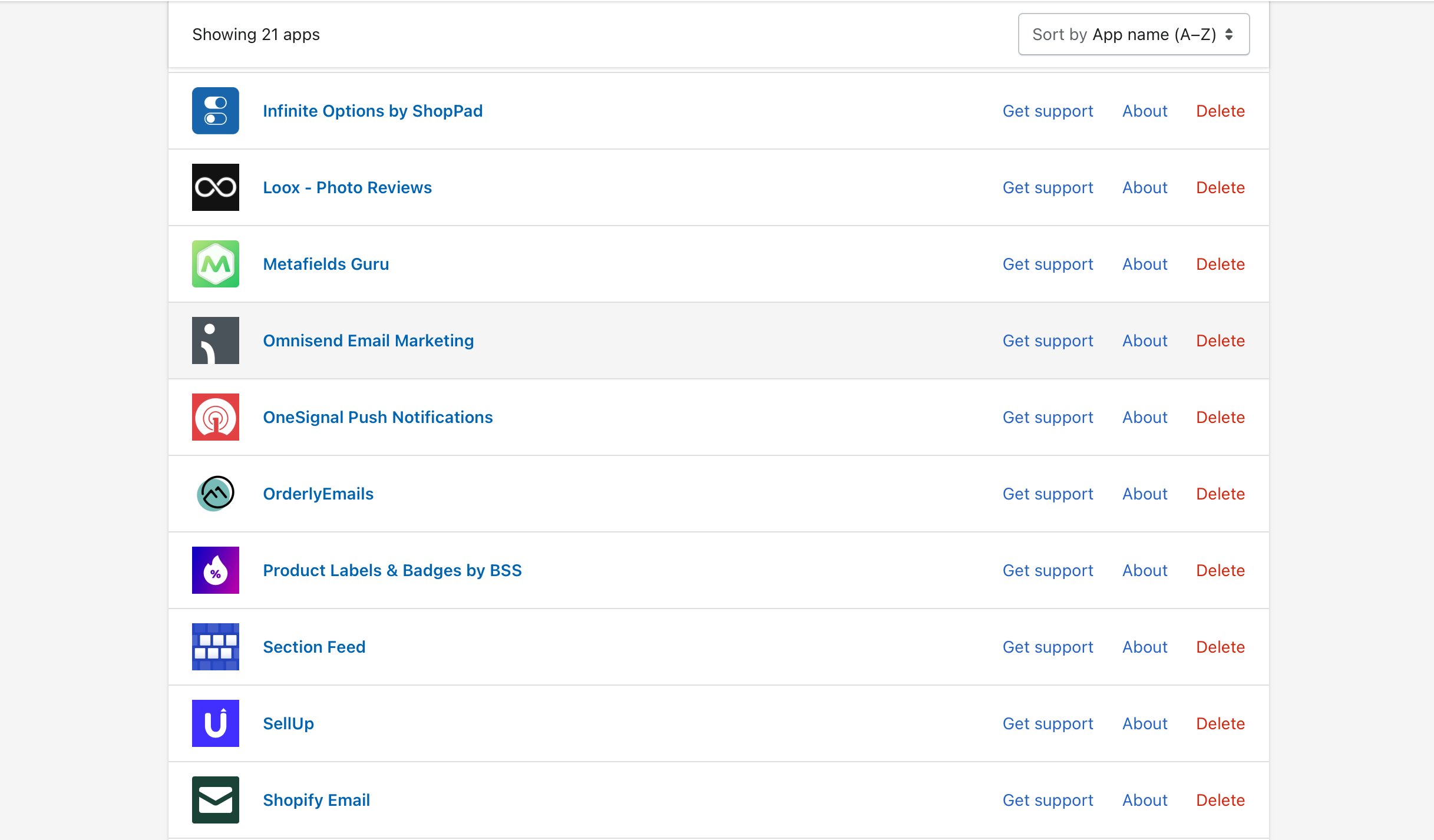Get support for SellUp

click(1048, 723)
